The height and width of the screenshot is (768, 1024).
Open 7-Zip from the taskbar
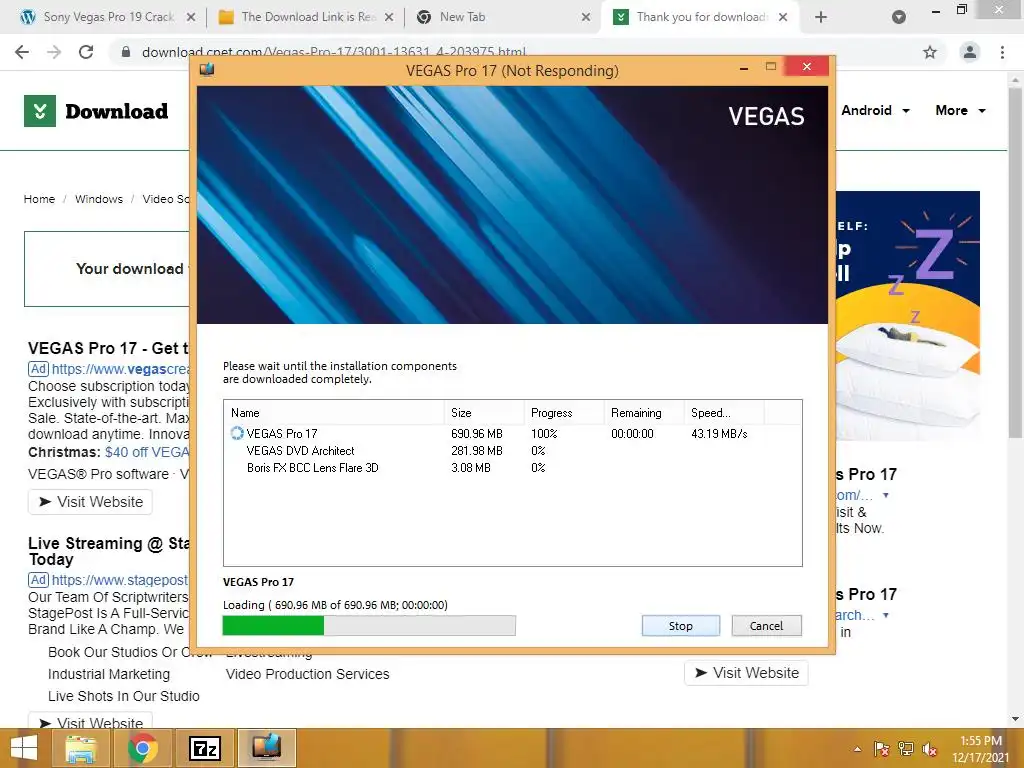(204, 748)
